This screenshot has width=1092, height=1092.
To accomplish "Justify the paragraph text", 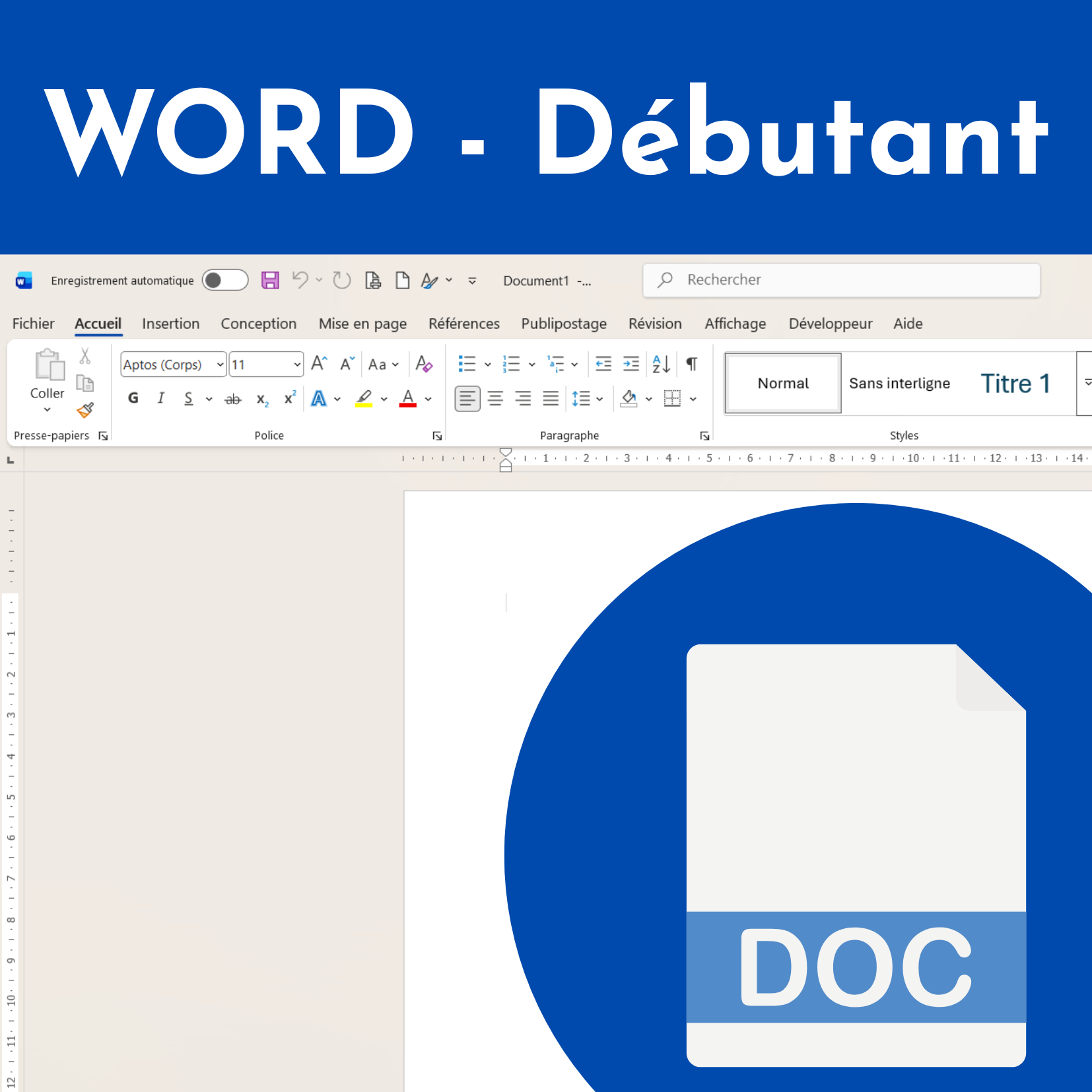I will (x=551, y=399).
